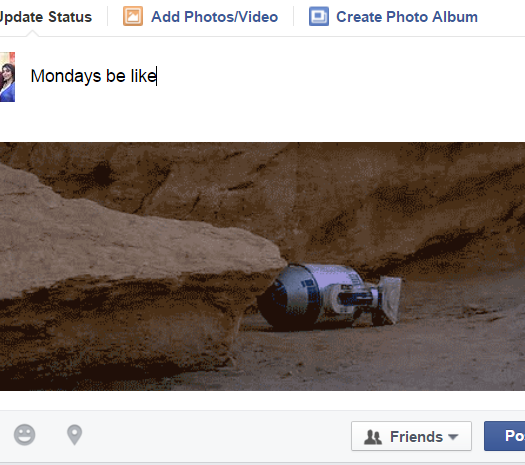
Task: Click the R2-D2 droid in the attached GIF
Action: point(330,296)
